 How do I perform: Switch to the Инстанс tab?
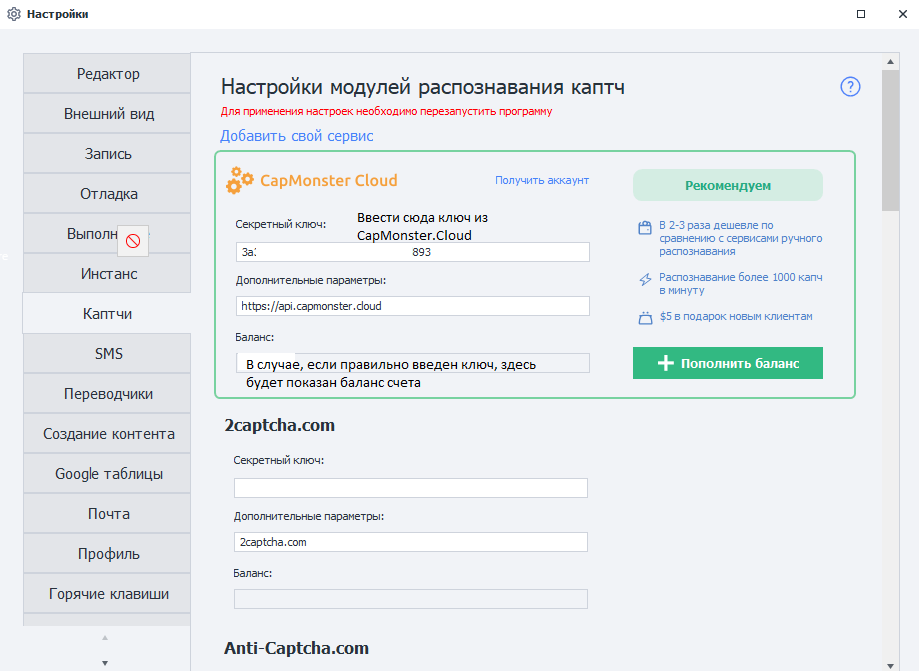[x=107, y=274]
